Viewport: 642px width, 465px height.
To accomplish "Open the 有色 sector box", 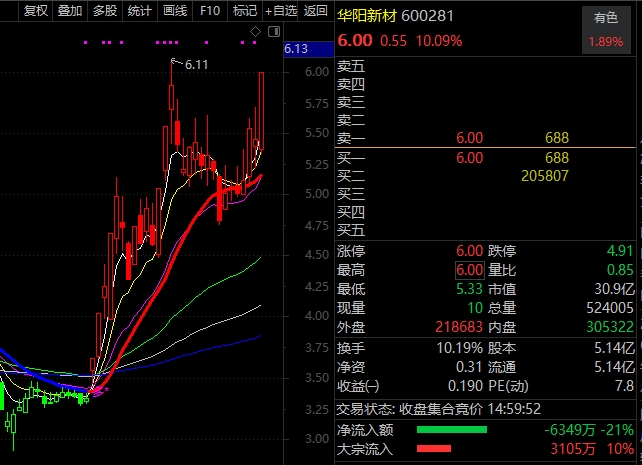I will (606, 30).
